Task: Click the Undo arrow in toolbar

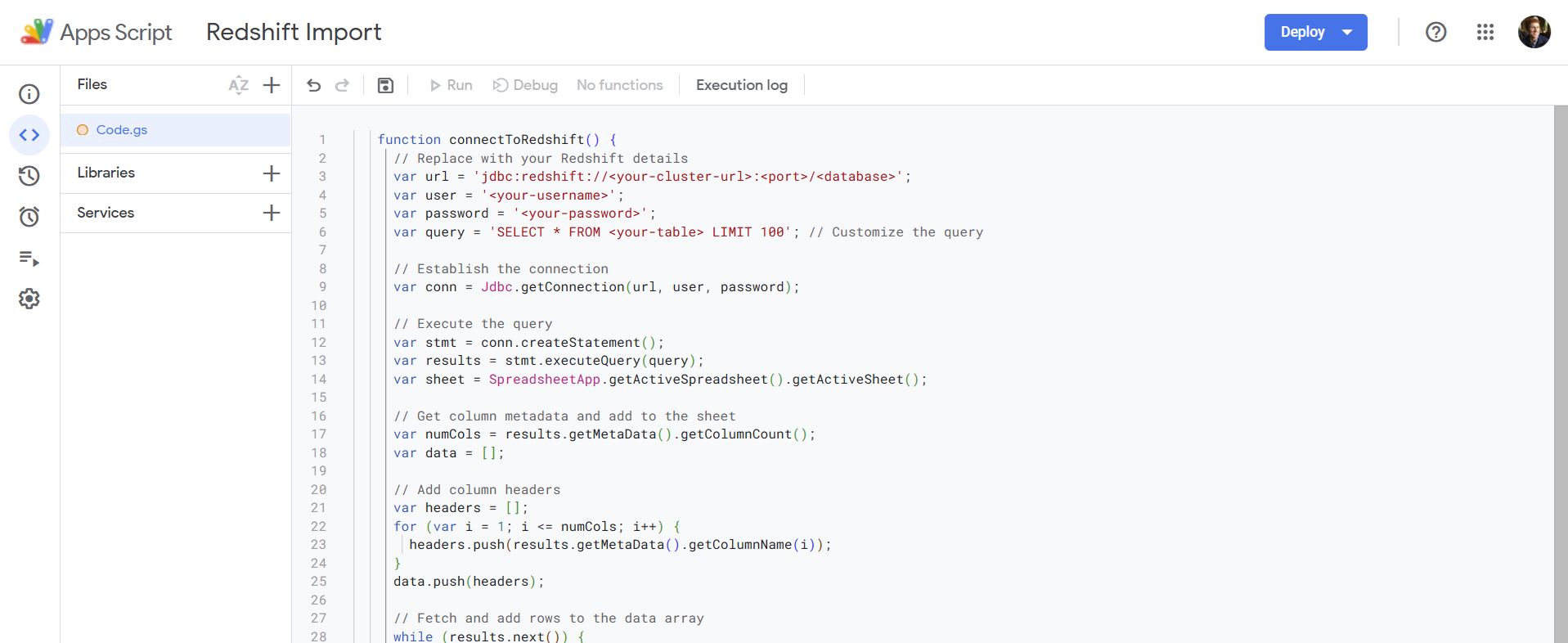Action: point(314,85)
